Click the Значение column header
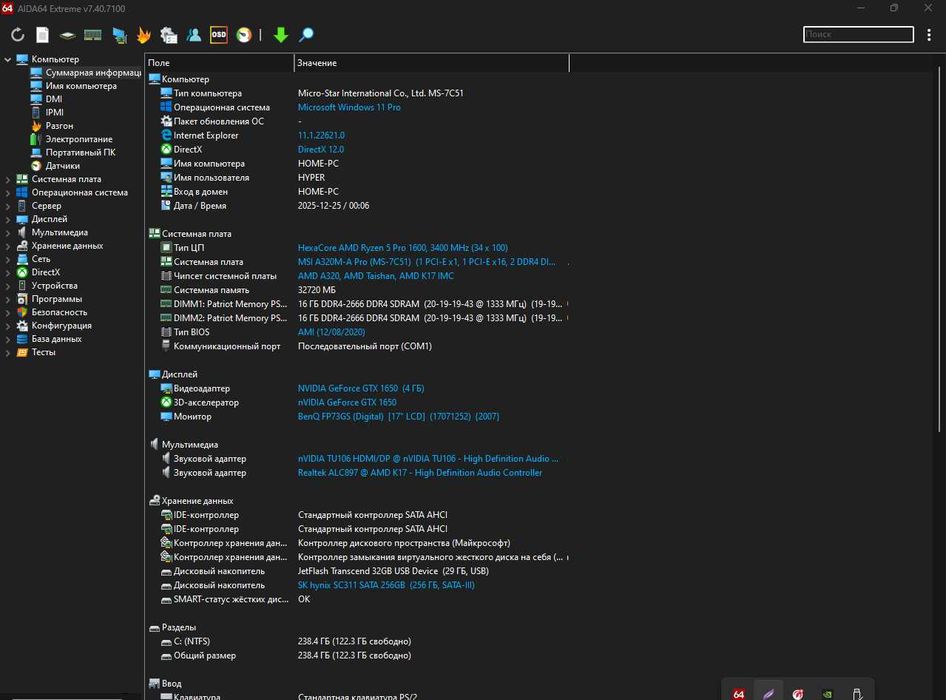The width and height of the screenshot is (946, 700). coord(431,63)
